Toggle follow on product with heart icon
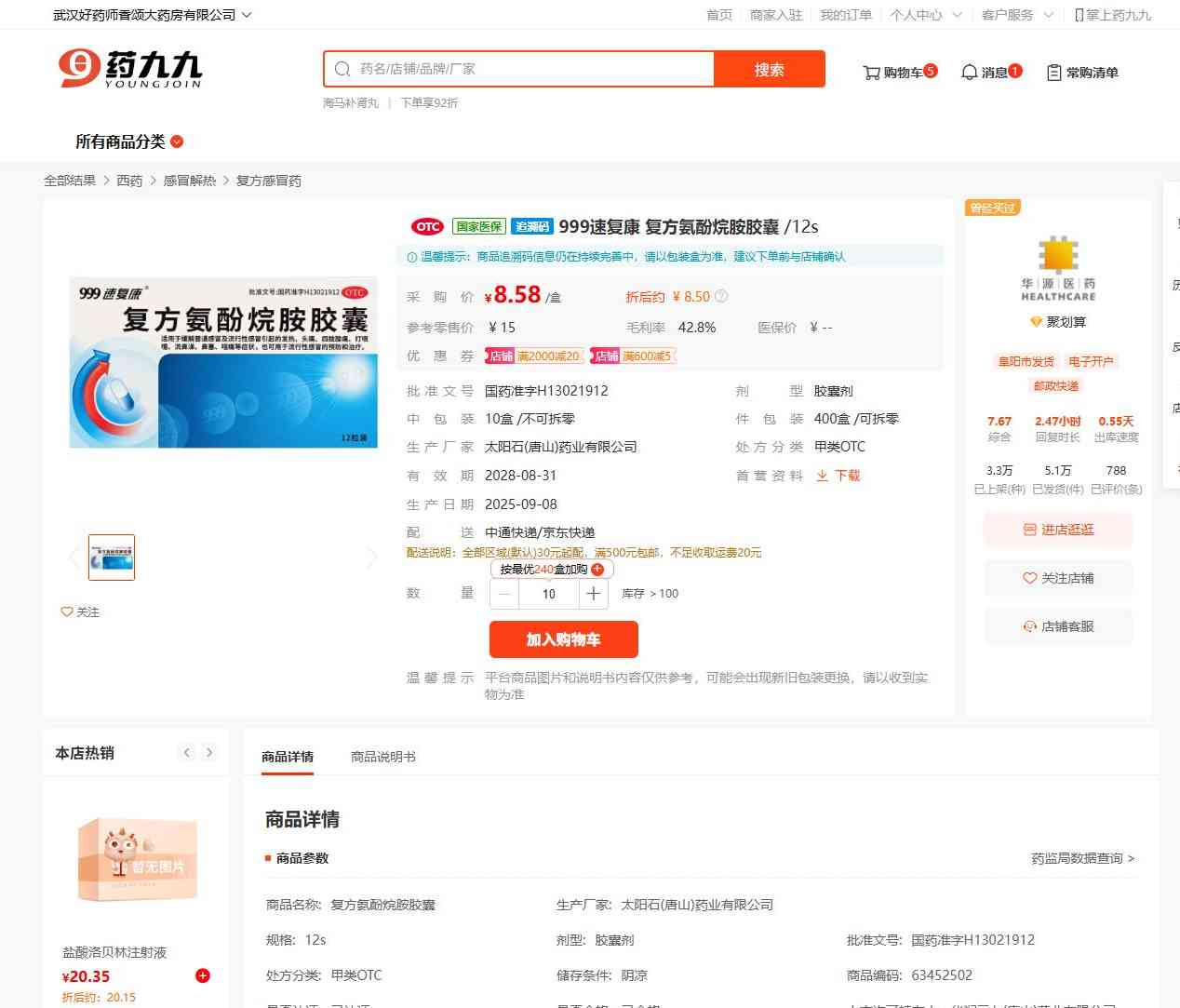 click(x=67, y=612)
